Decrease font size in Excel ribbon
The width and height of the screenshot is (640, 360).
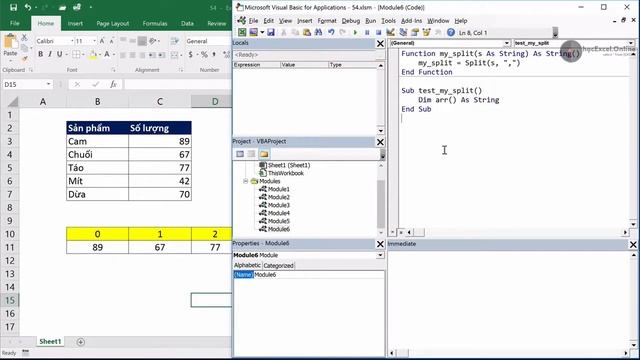pyautogui.click(x=111, y=41)
